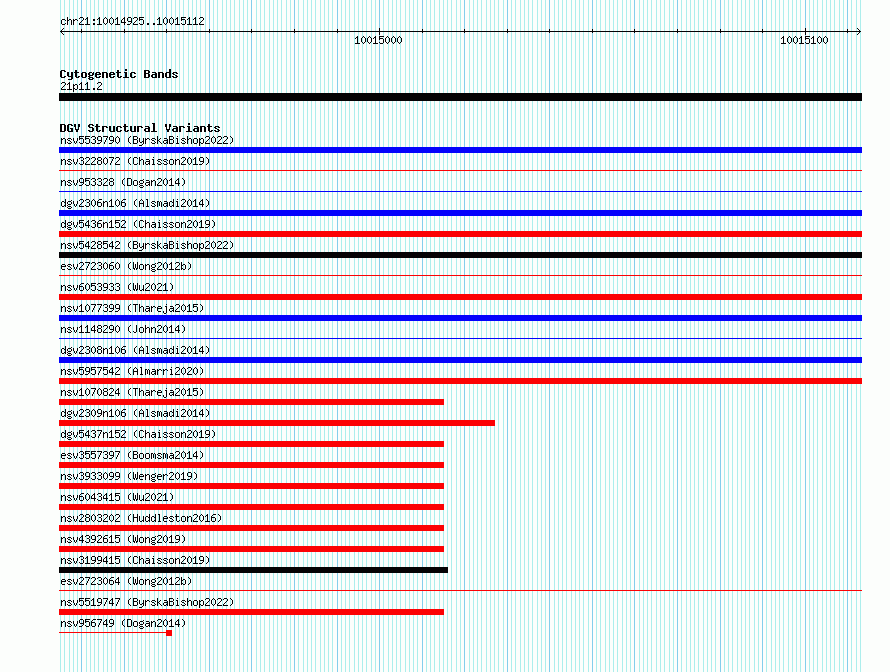Click the blue bar under nsv1077399
Screen dimensions: 890x672
tap(460, 318)
